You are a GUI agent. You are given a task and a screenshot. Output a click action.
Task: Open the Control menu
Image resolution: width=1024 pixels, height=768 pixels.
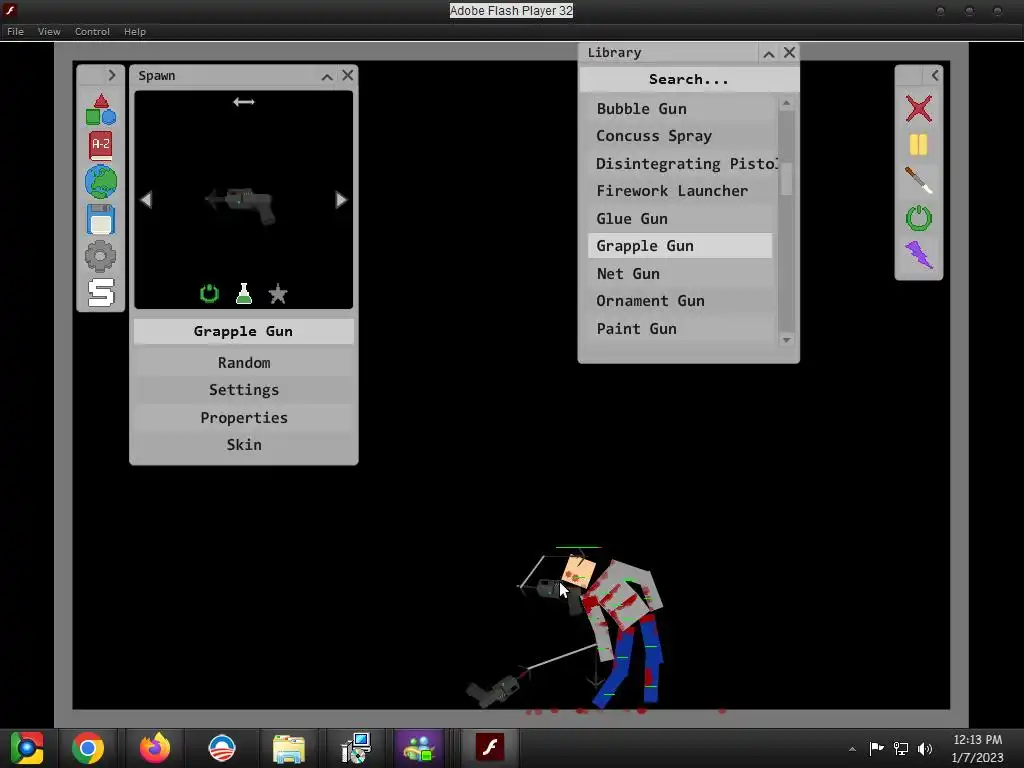click(x=92, y=31)
